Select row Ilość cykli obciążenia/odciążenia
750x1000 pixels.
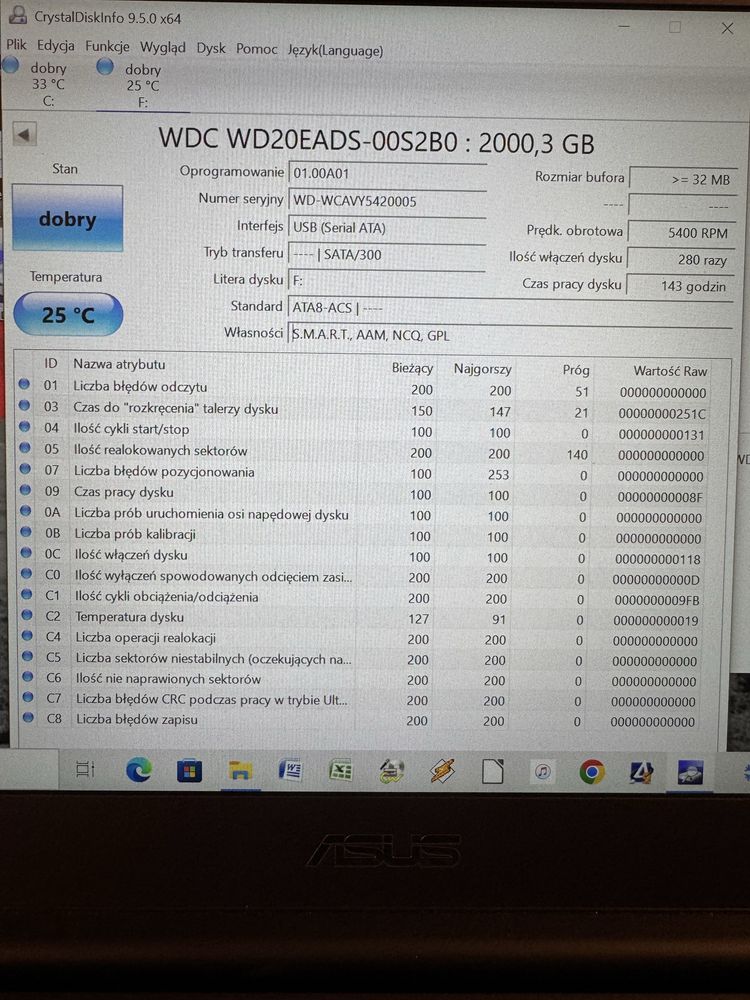pyautogui.click(x=364, y=598)
